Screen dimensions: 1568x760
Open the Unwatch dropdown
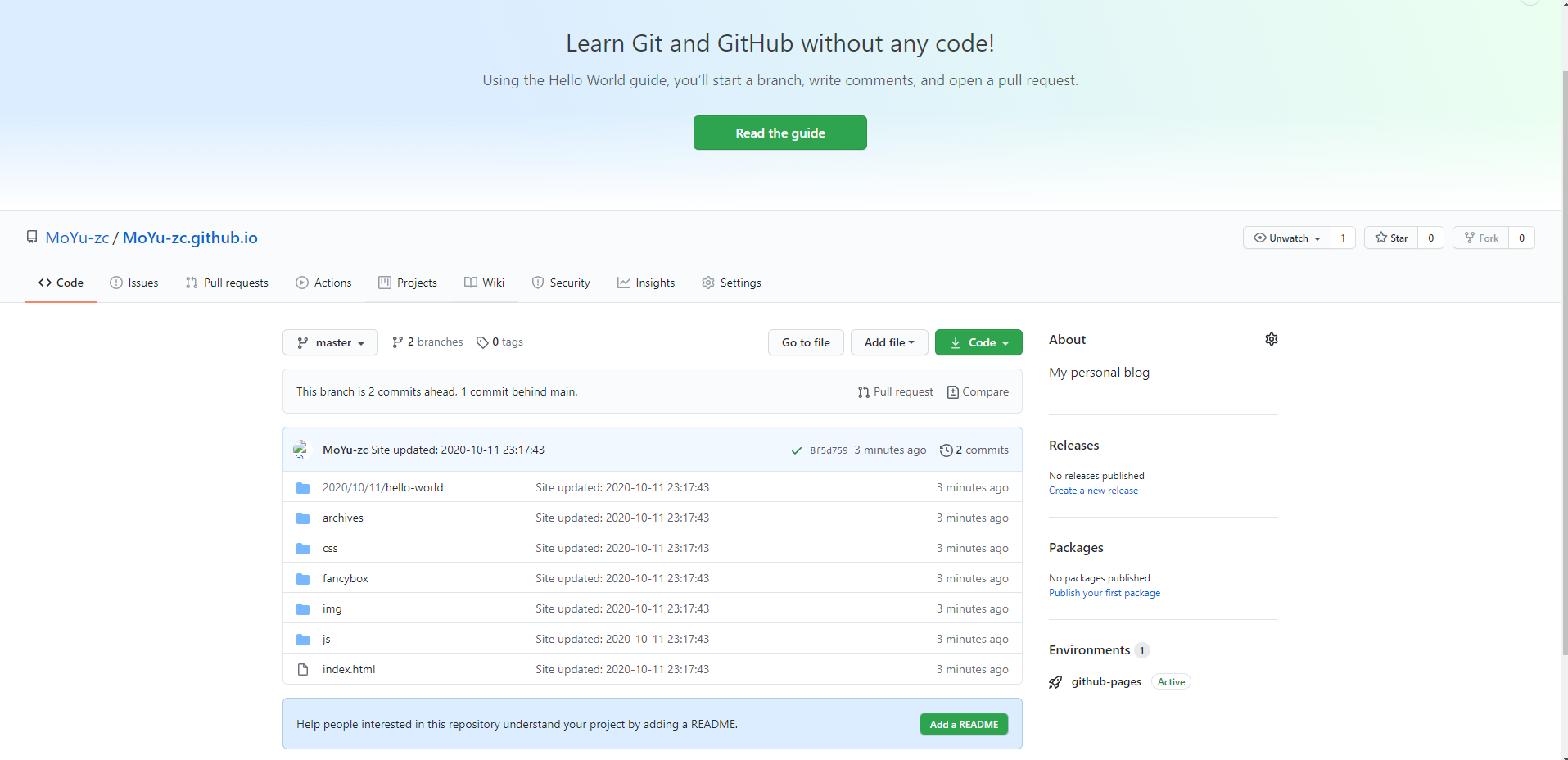pyautogui.click(x=1287, y=237)
